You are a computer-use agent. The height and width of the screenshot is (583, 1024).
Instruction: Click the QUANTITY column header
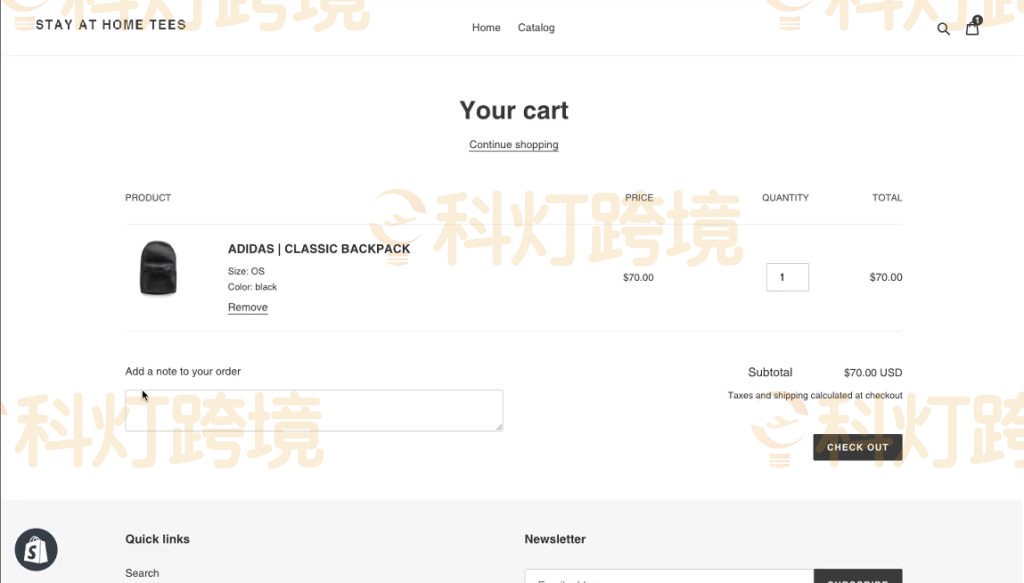pos(785,197)
